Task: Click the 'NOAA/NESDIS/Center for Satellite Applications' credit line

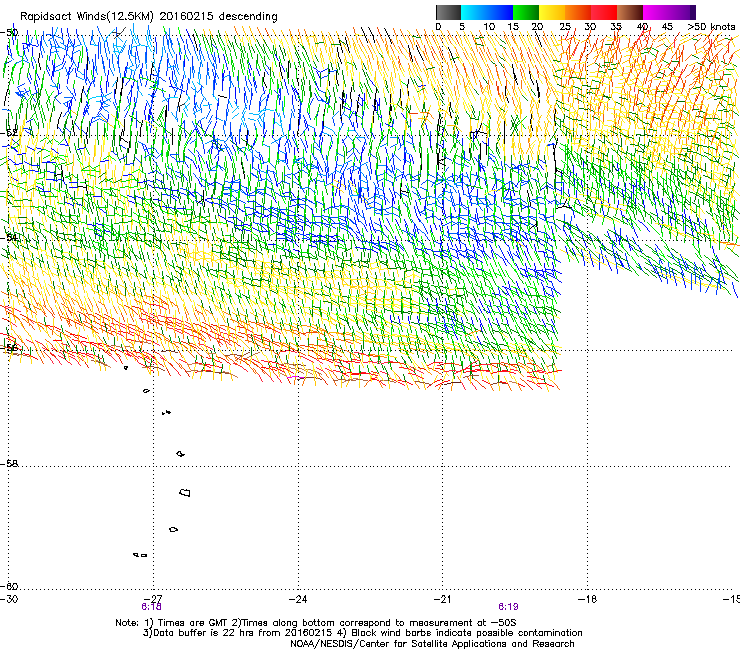Action: (x=432, y=644)
